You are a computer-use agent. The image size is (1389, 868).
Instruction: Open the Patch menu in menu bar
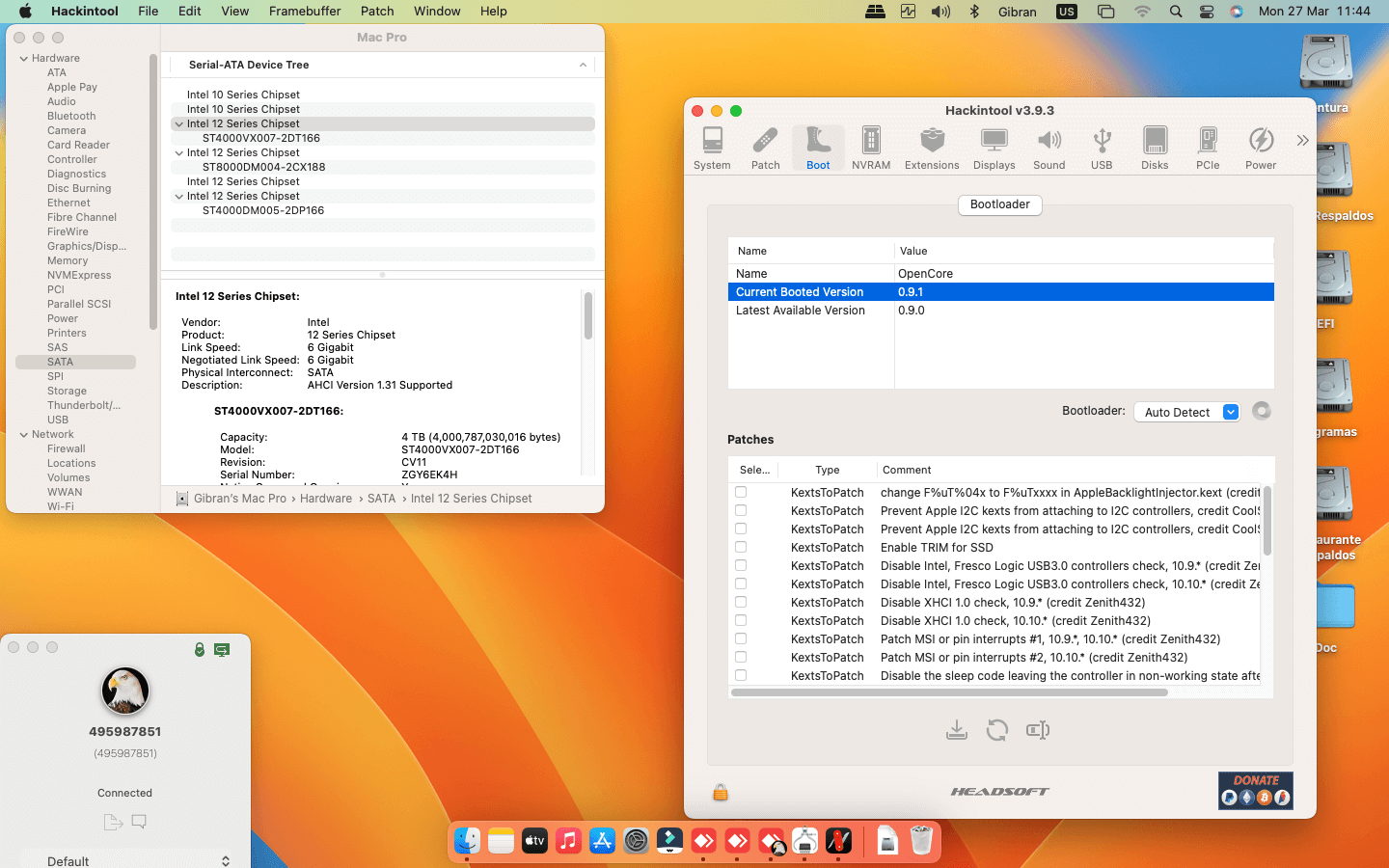(x=377, y=12)
